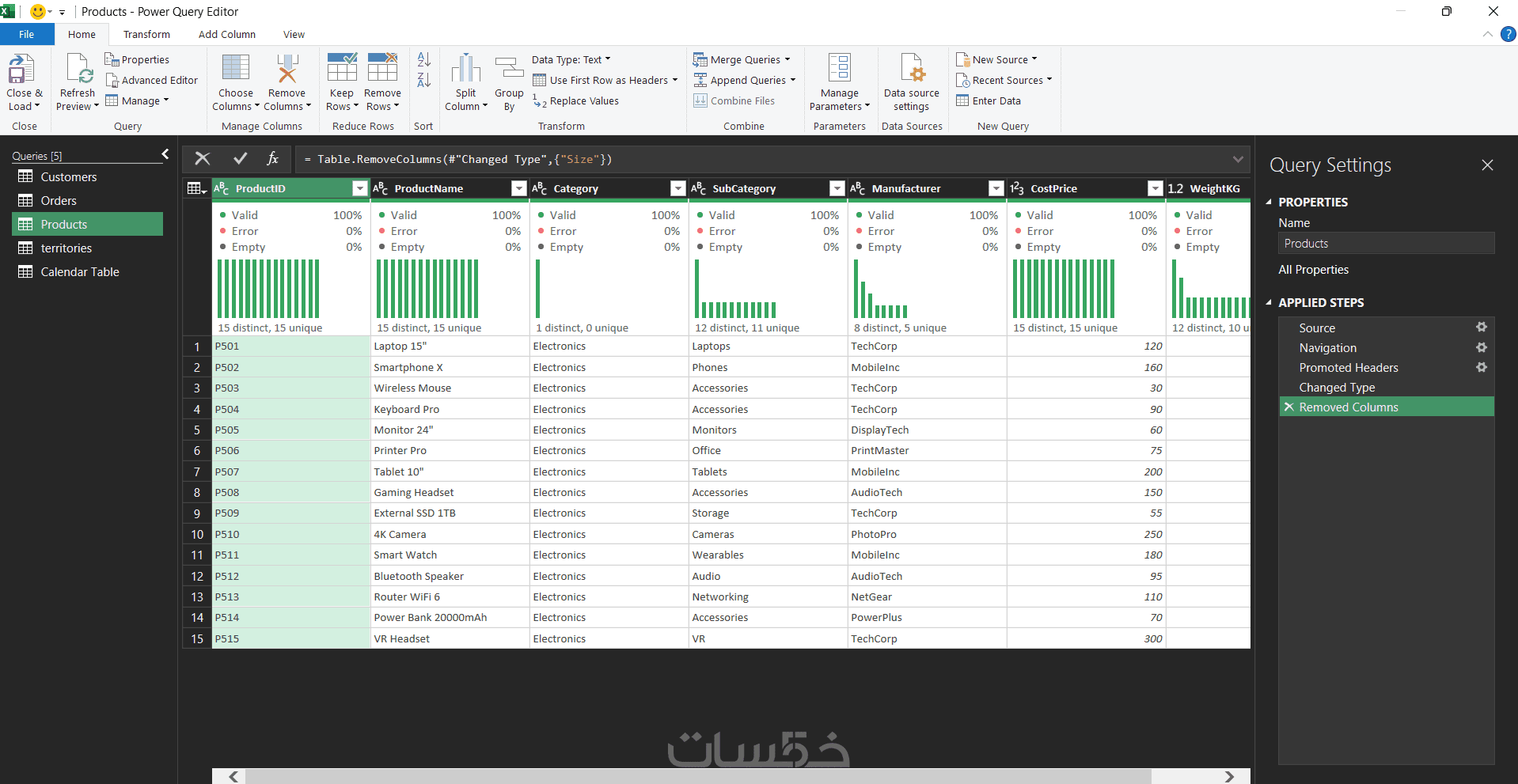Image resolution: width=1518 pixels, height=784 pixels.
Task: Collapse the APPLIED STEPS section
Action: (1269, 302)
